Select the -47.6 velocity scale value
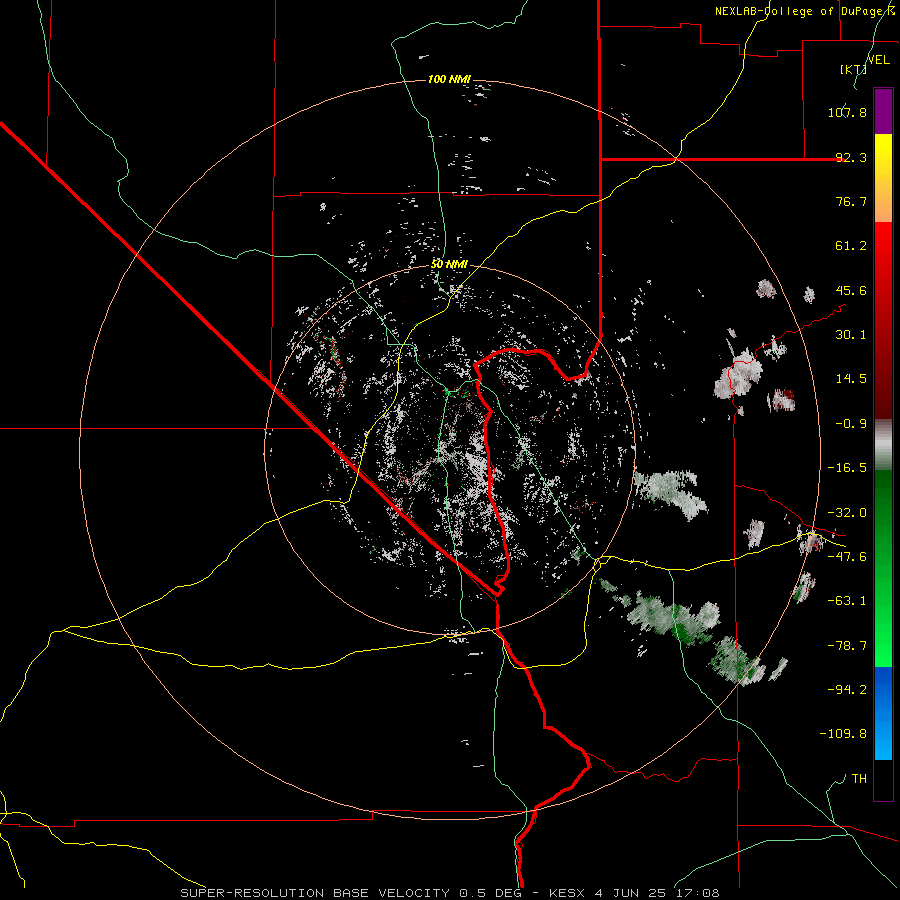This screenshot has width=900, height=900. pyautogui.click(x=847, y=557)
